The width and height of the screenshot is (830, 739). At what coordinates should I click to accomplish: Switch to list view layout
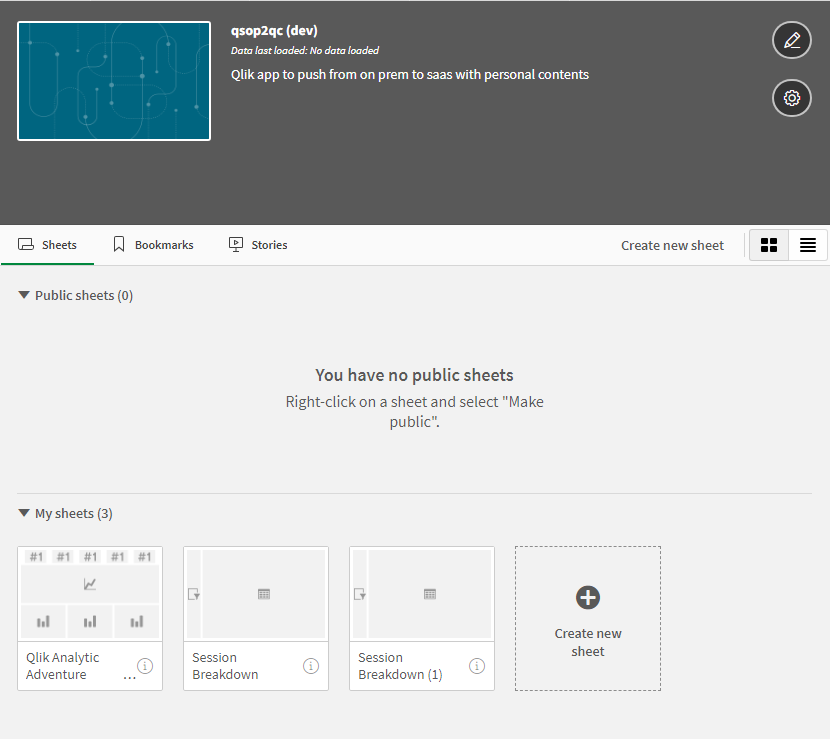click(x=808, y=245)
